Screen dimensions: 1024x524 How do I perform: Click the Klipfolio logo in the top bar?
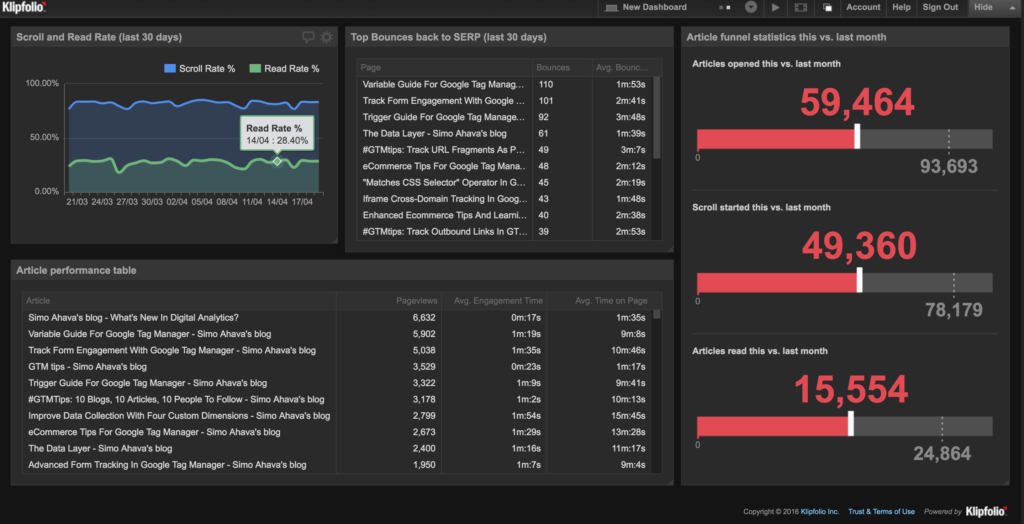[25, 7]
